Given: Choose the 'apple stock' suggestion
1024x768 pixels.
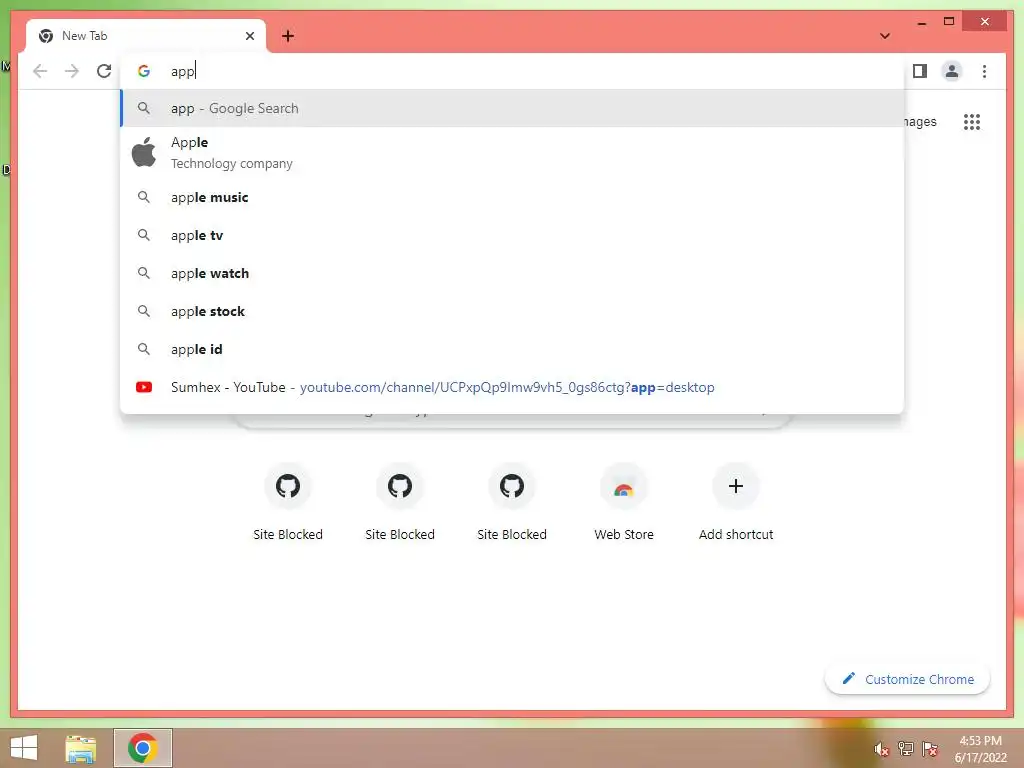Looking at the screenshot, I should tap(513, 311).
